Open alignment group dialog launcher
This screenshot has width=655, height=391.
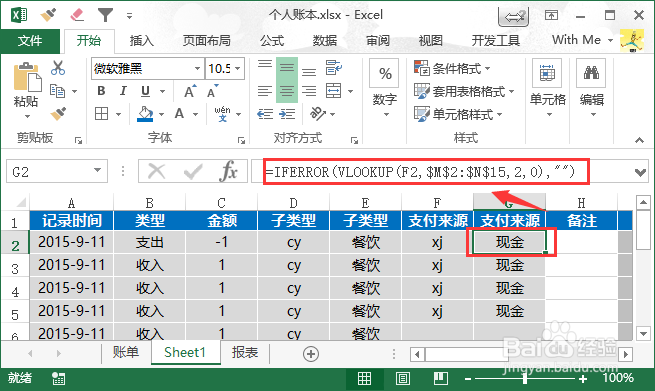[355, 141]
